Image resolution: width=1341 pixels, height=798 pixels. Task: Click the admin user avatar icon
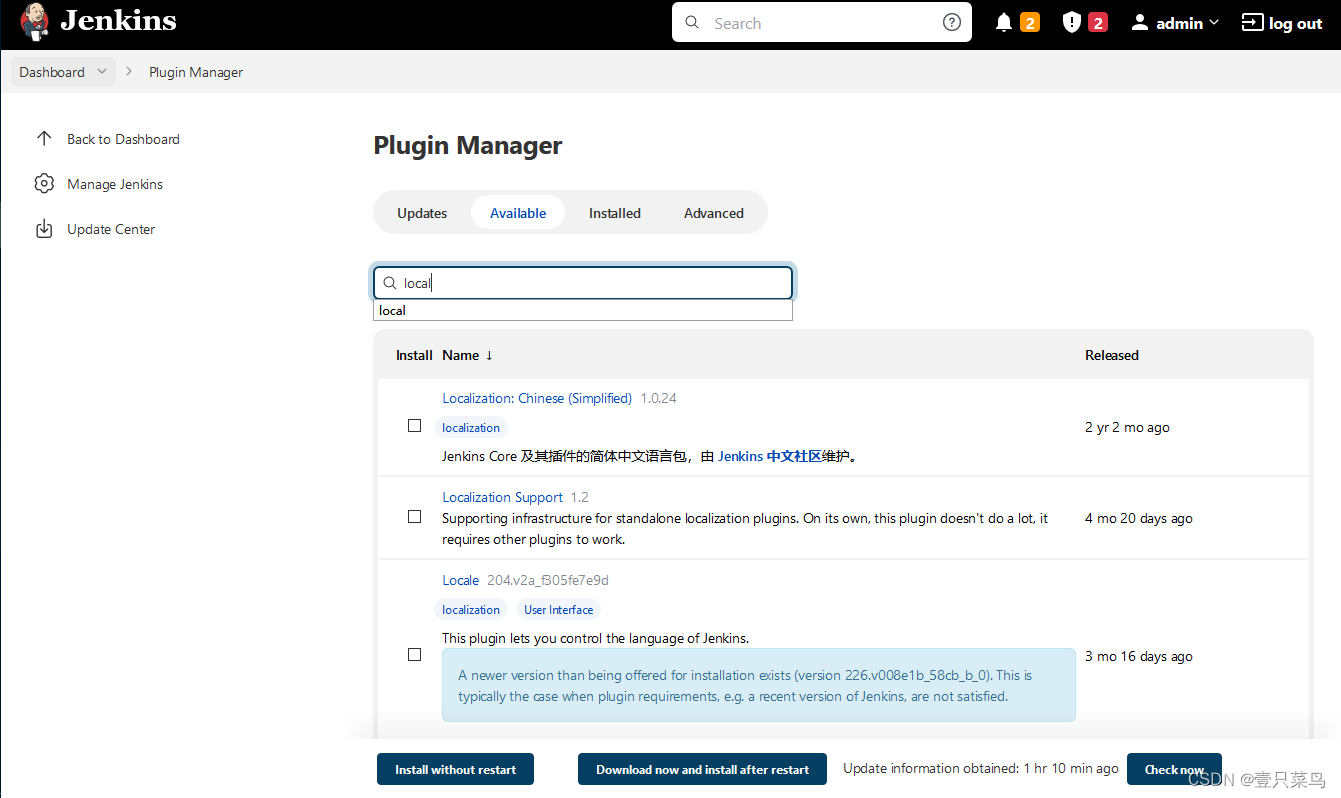tap(1139, 22)
